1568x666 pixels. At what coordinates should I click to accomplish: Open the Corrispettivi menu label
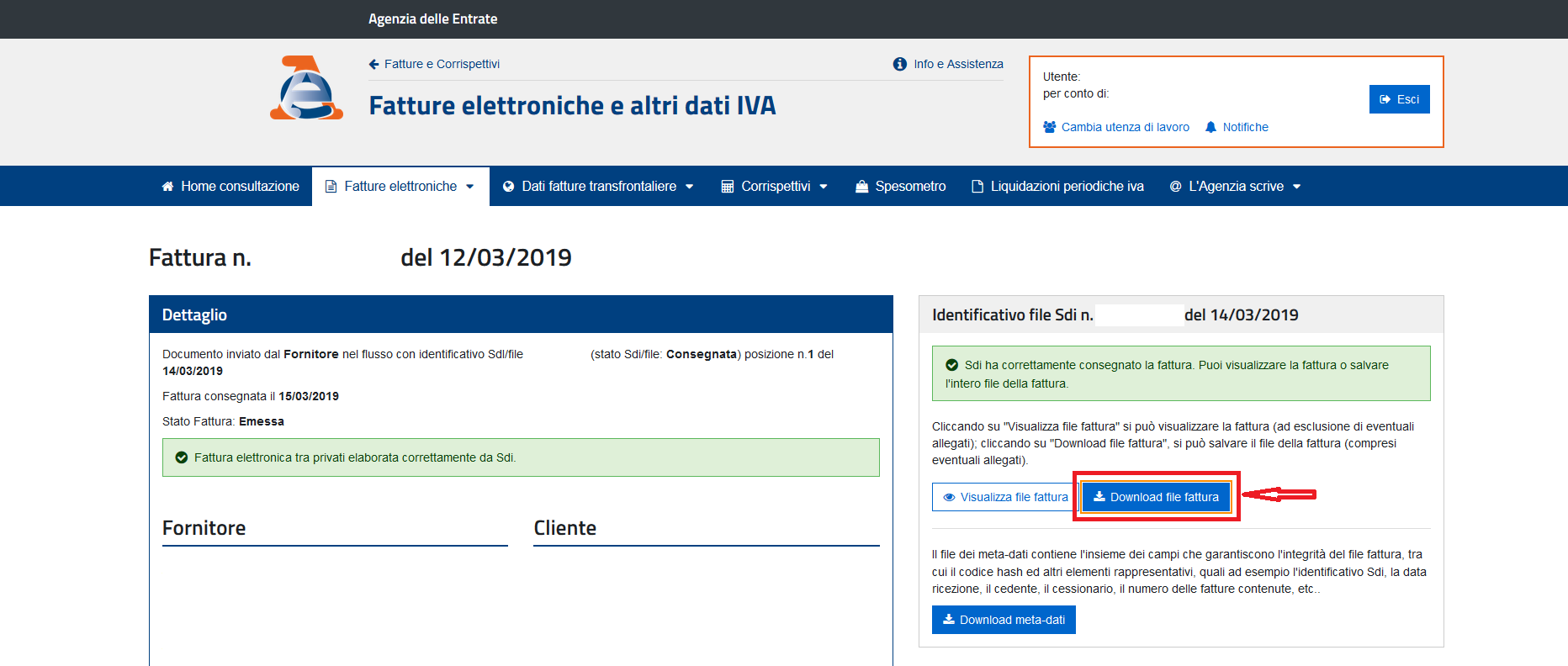pyautogui.click(x=776, y=186)
